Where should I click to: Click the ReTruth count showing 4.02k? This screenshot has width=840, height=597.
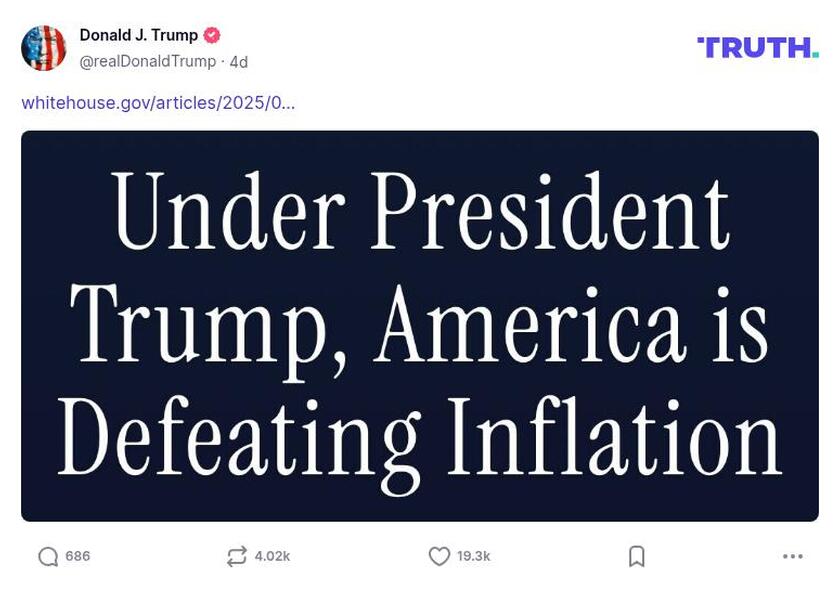(x=271, y=558)
